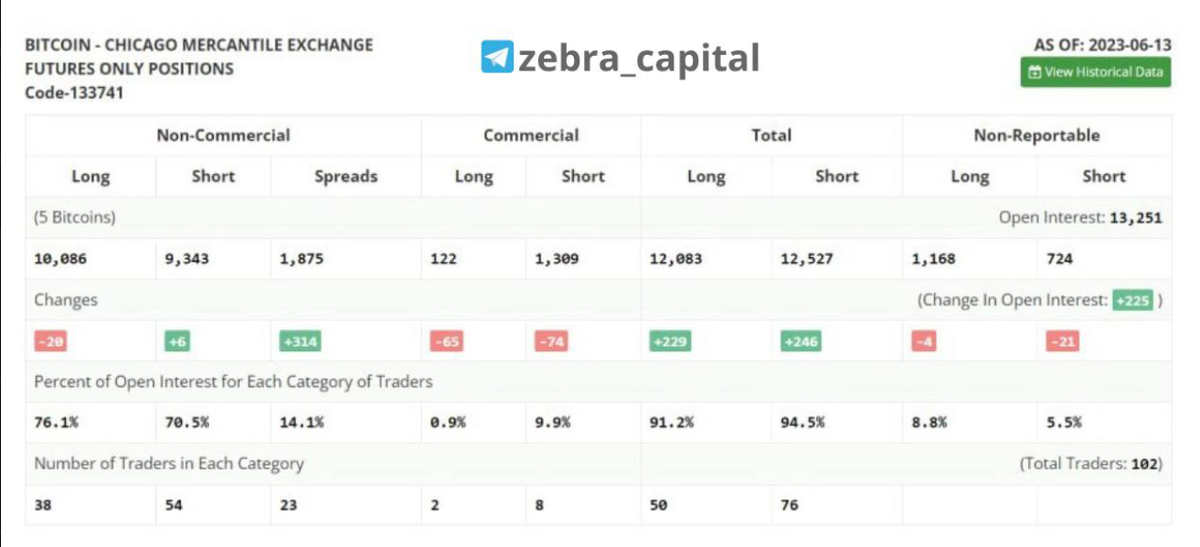The image size is (1200, 547).
Task: Click the View Historical Data button
Action: click(x=1096, y=72)
